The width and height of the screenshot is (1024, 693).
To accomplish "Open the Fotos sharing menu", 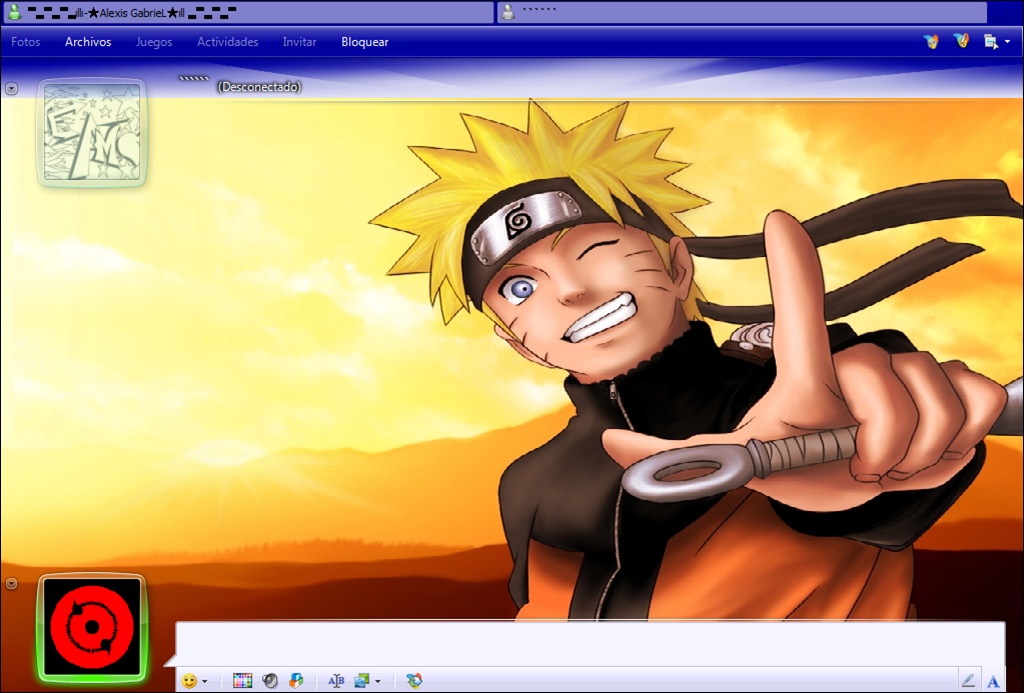I will 25,42.
